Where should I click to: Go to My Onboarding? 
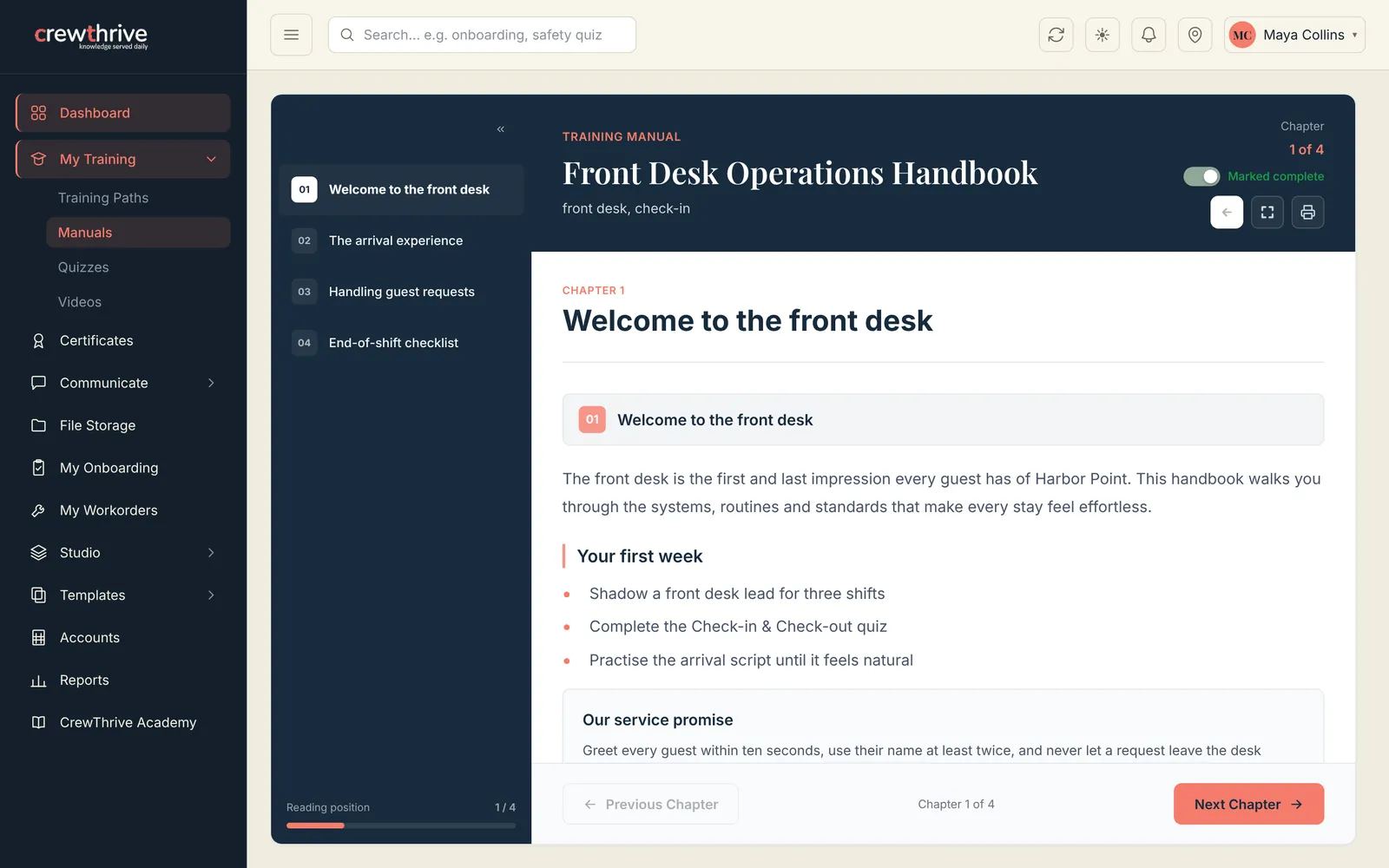coord(122,468)
